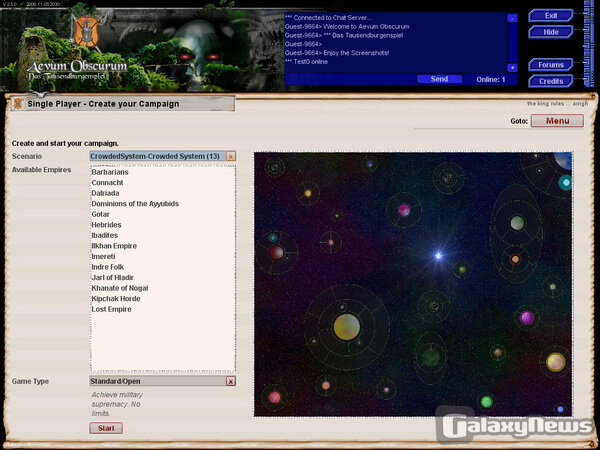Click the purple planet on right side

tap(527, 318)
